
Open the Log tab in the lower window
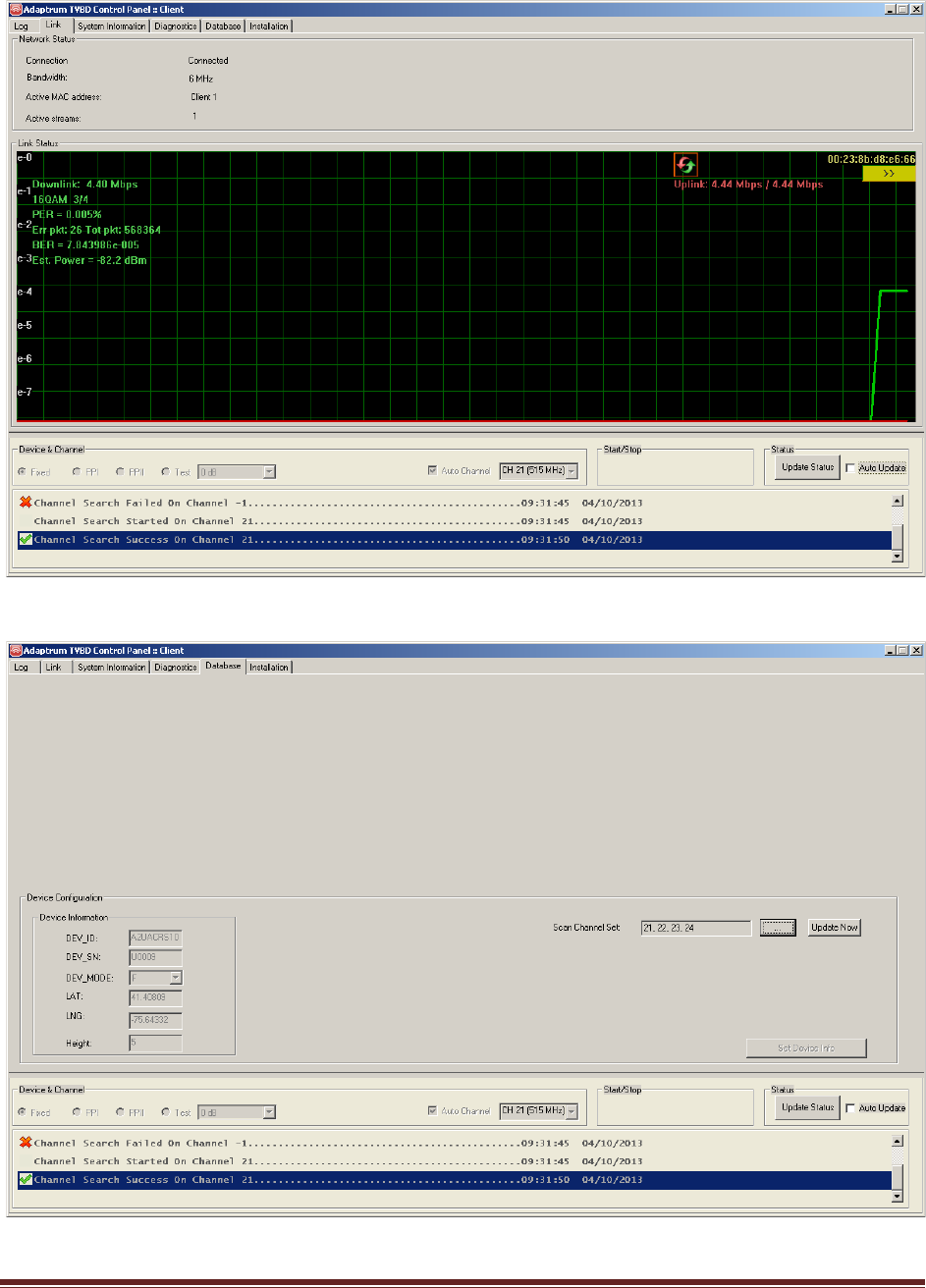[x=21, y=668]
